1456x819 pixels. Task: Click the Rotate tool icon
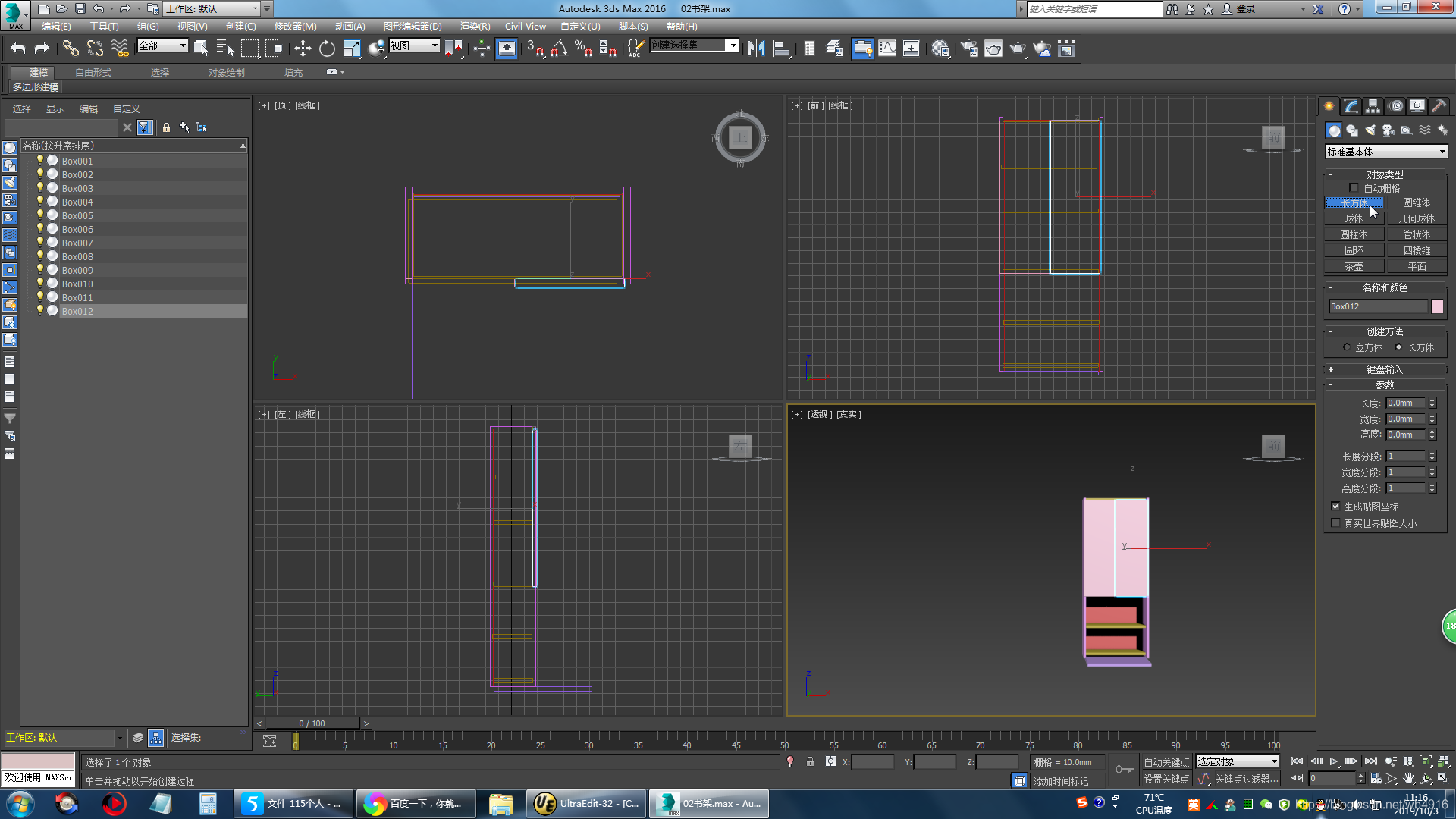tap(326, 48)
